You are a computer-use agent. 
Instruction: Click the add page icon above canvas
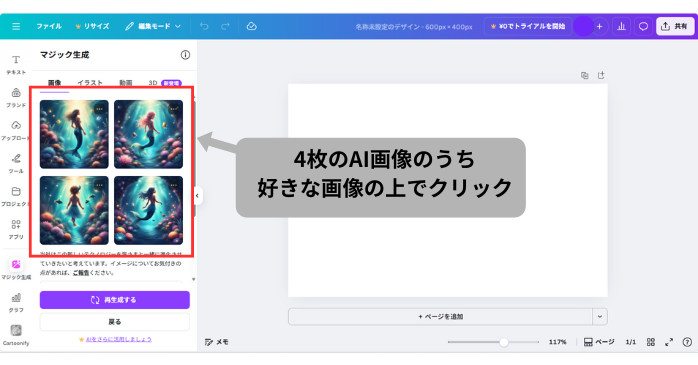tap(601, 76)
